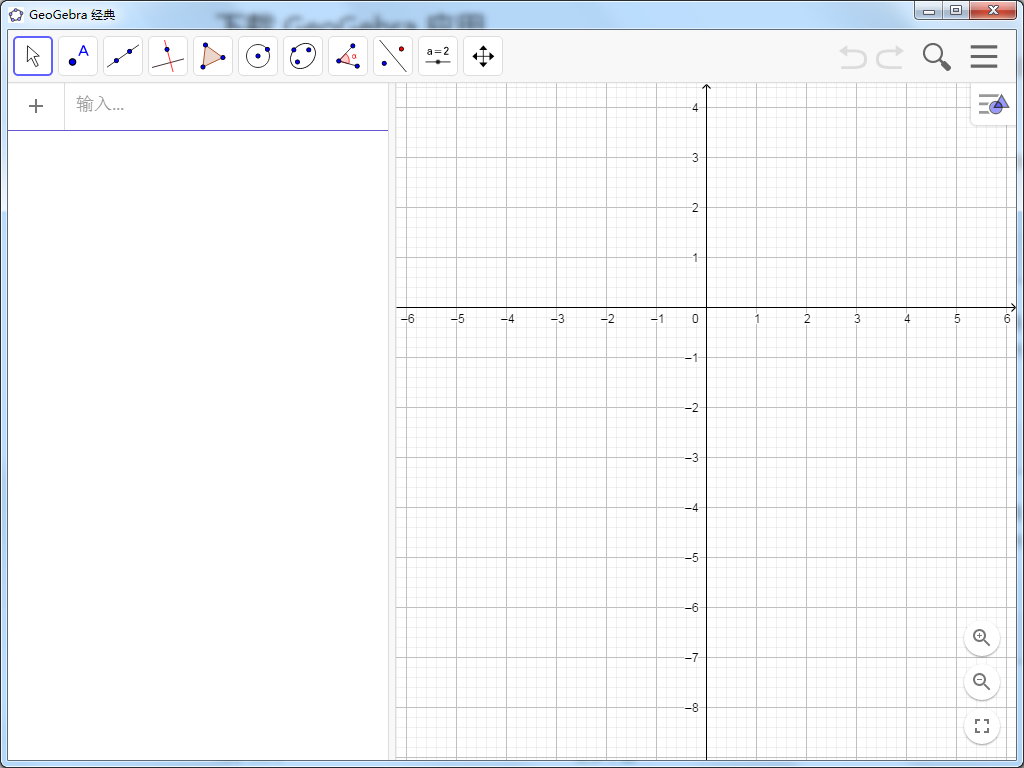Select the Line tool
Screen dimensions: 1024x768
click(122, 56)
